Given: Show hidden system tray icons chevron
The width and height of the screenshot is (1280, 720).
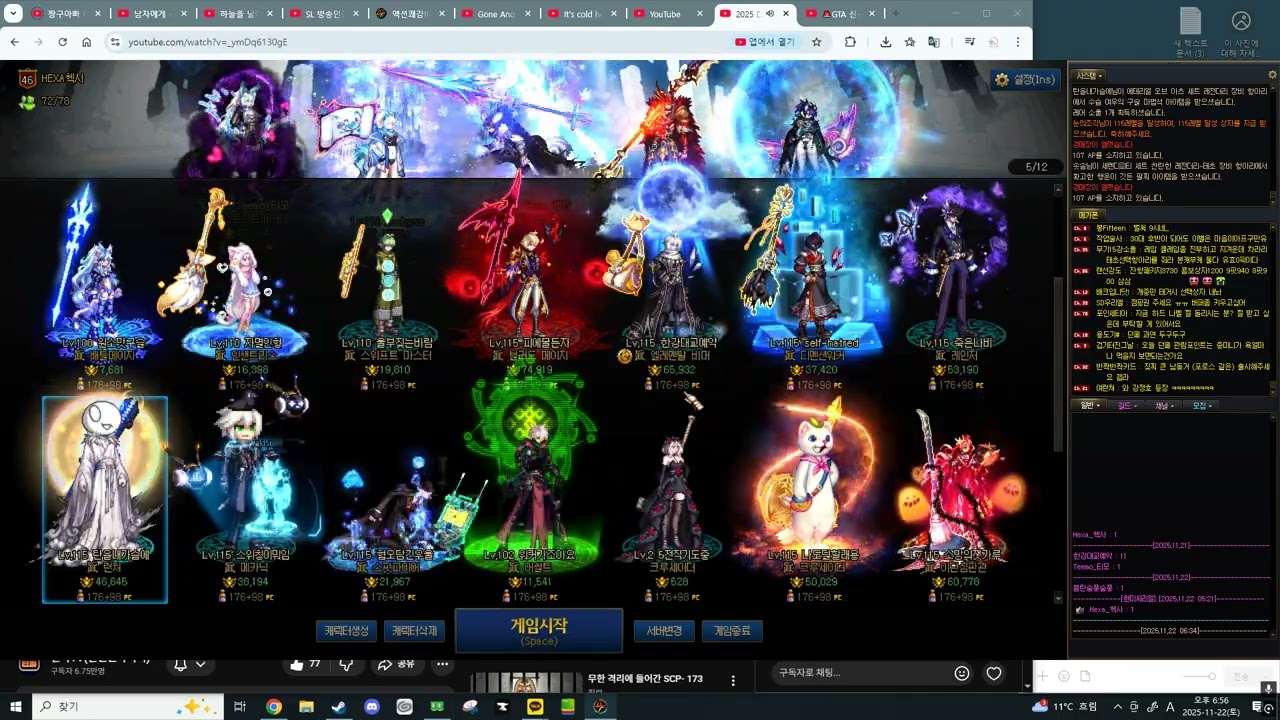Looking at the screenshot, I should coord(1118,706).
